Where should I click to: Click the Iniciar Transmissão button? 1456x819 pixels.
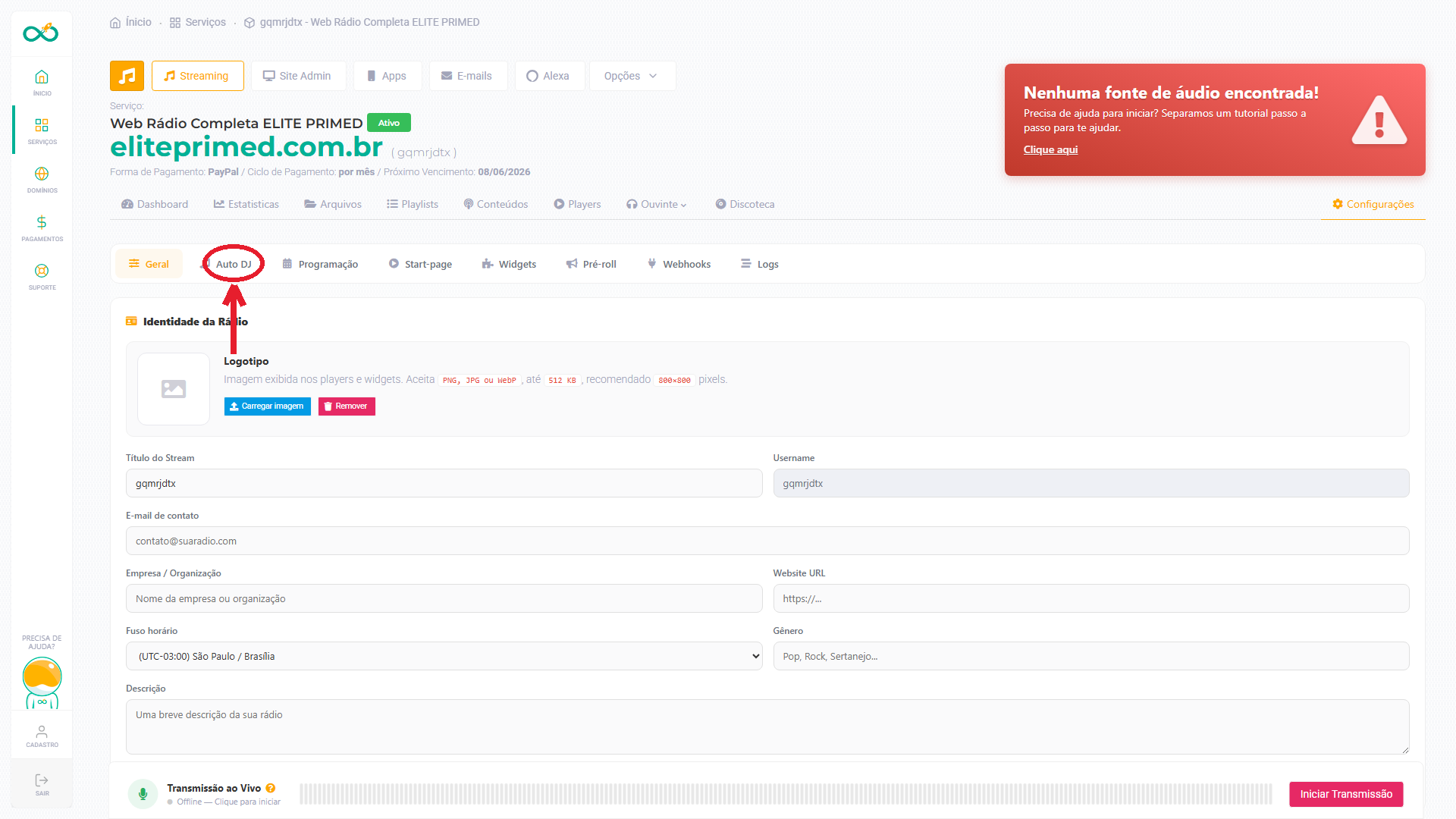pos(1346,794)
